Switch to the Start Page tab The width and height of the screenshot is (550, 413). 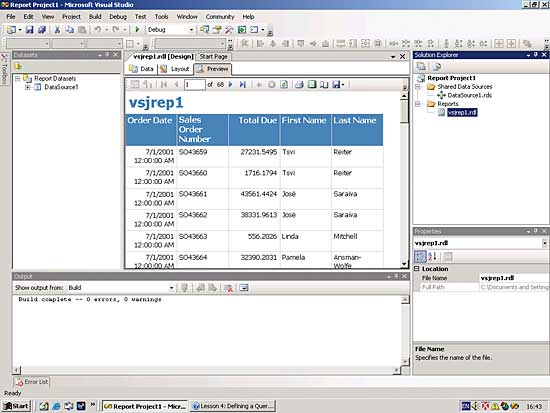tap(213, 56)
